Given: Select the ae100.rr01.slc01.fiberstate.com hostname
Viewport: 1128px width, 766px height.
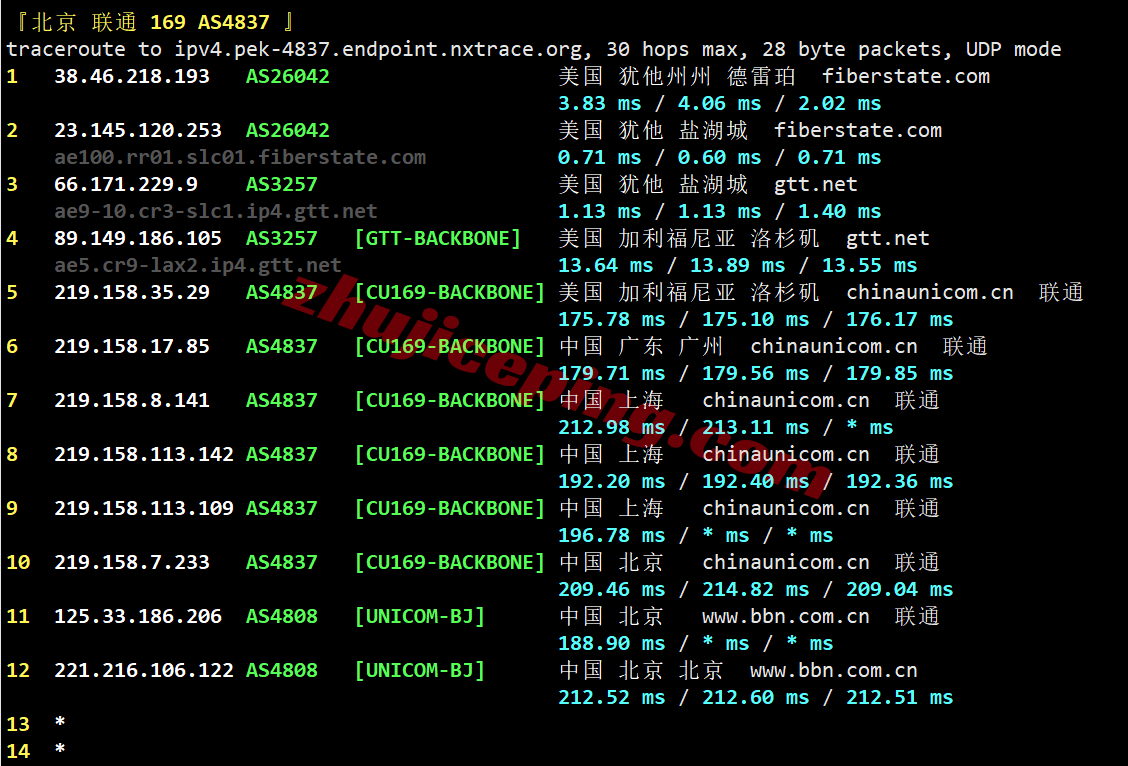Looking at the screenshot, I should point(240,157).
